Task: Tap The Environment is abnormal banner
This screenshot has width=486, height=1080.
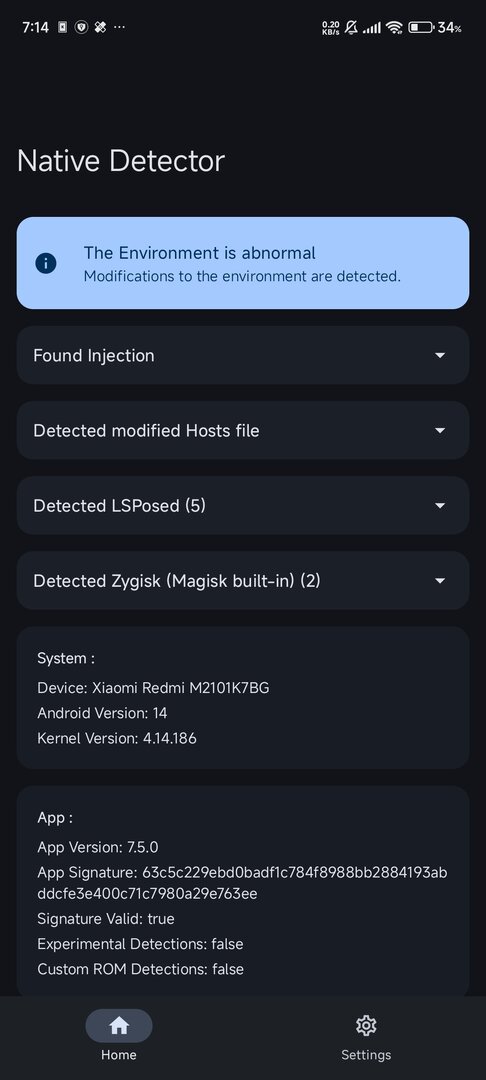Action: pos(243,263)
